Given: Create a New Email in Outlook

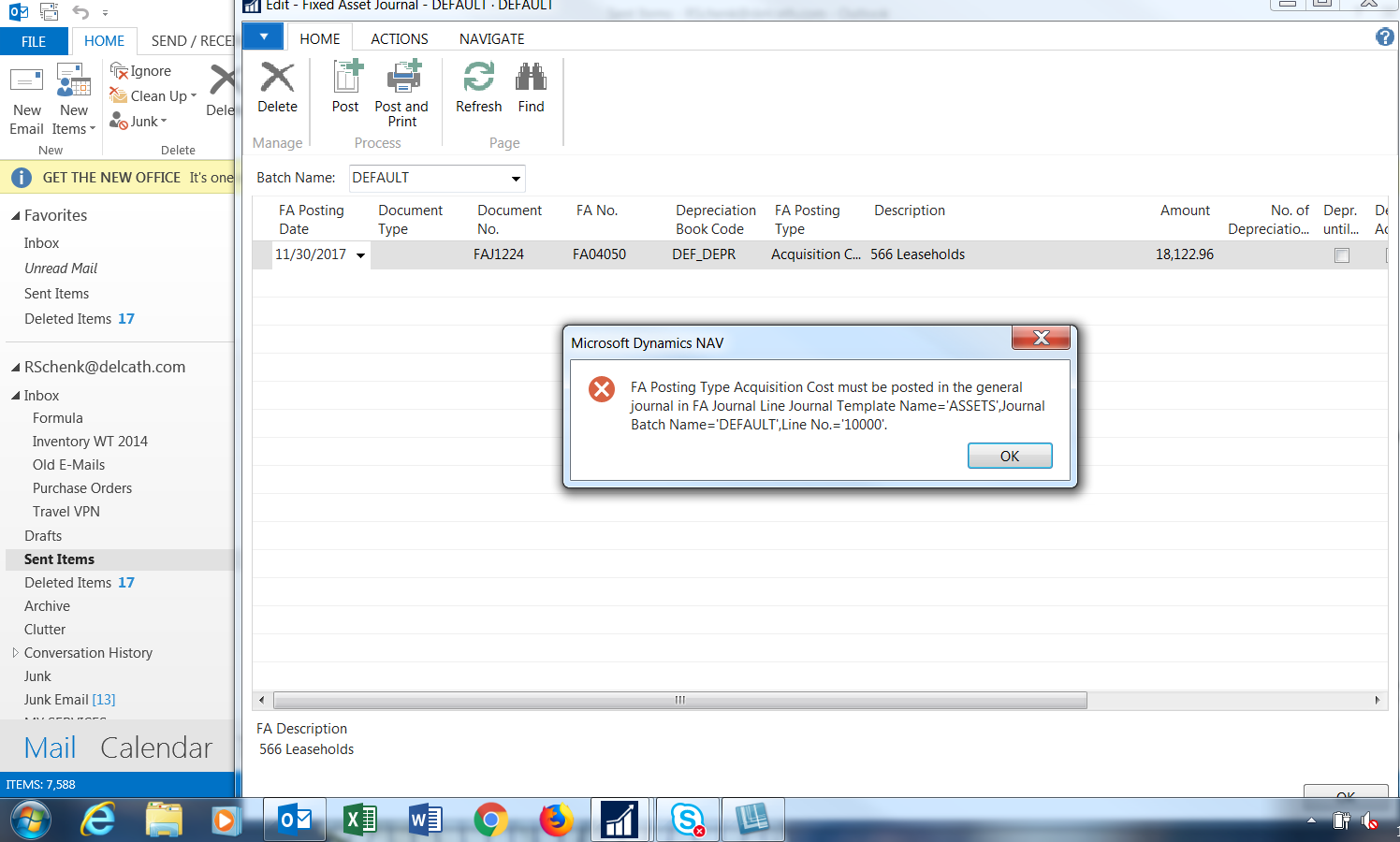Looking at the screenshot, I should click(x=27, y=101).
